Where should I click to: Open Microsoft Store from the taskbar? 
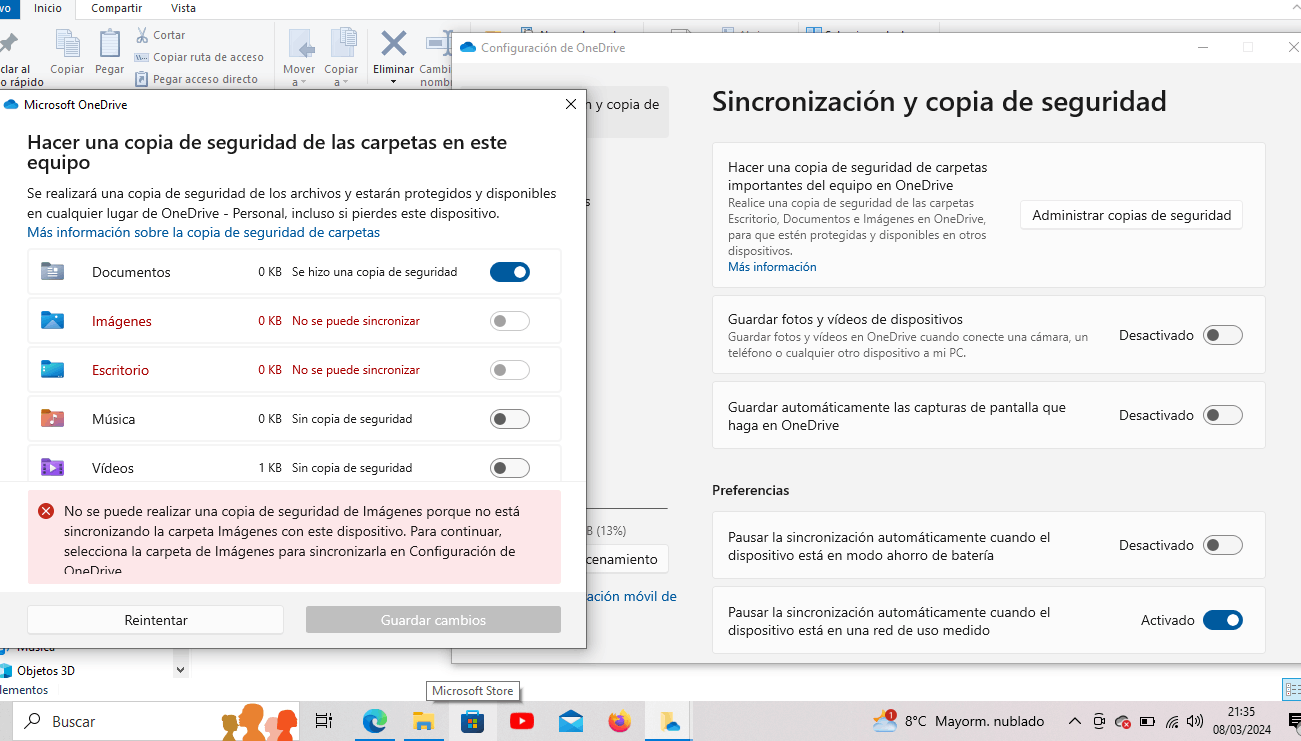coord(472,721)
